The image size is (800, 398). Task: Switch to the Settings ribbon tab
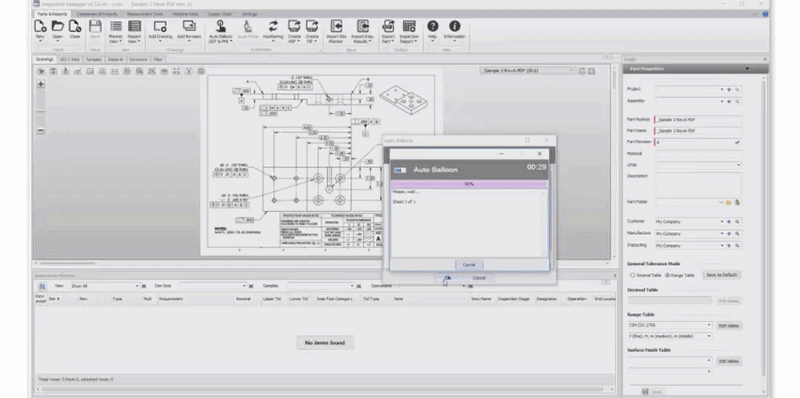(x=249, y=14)
